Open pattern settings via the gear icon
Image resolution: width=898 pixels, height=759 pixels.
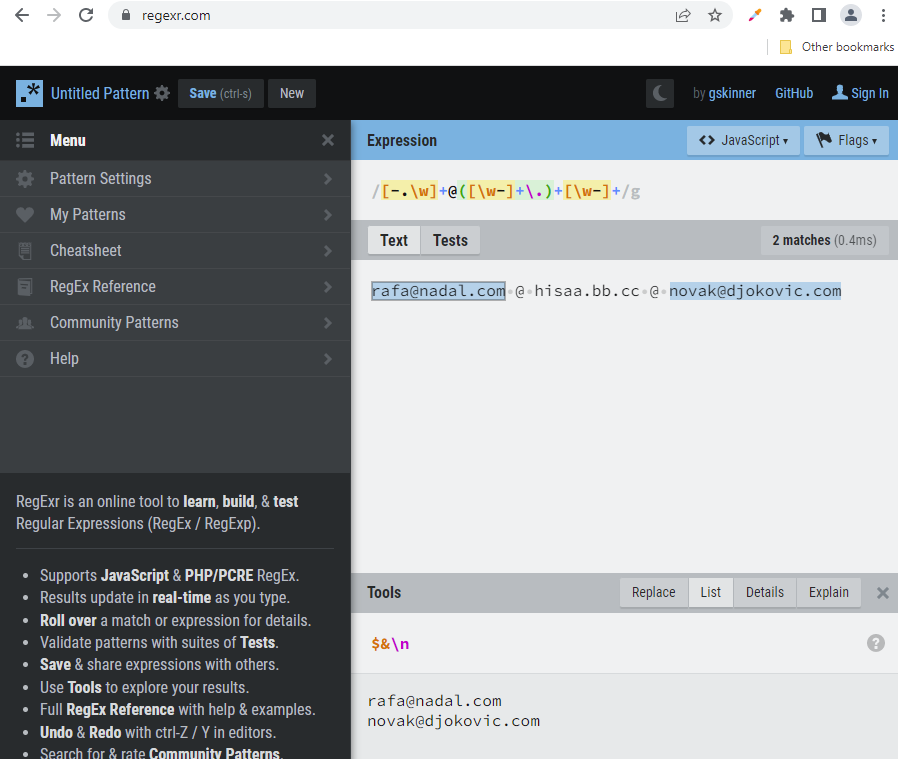[x=160, y=92]
